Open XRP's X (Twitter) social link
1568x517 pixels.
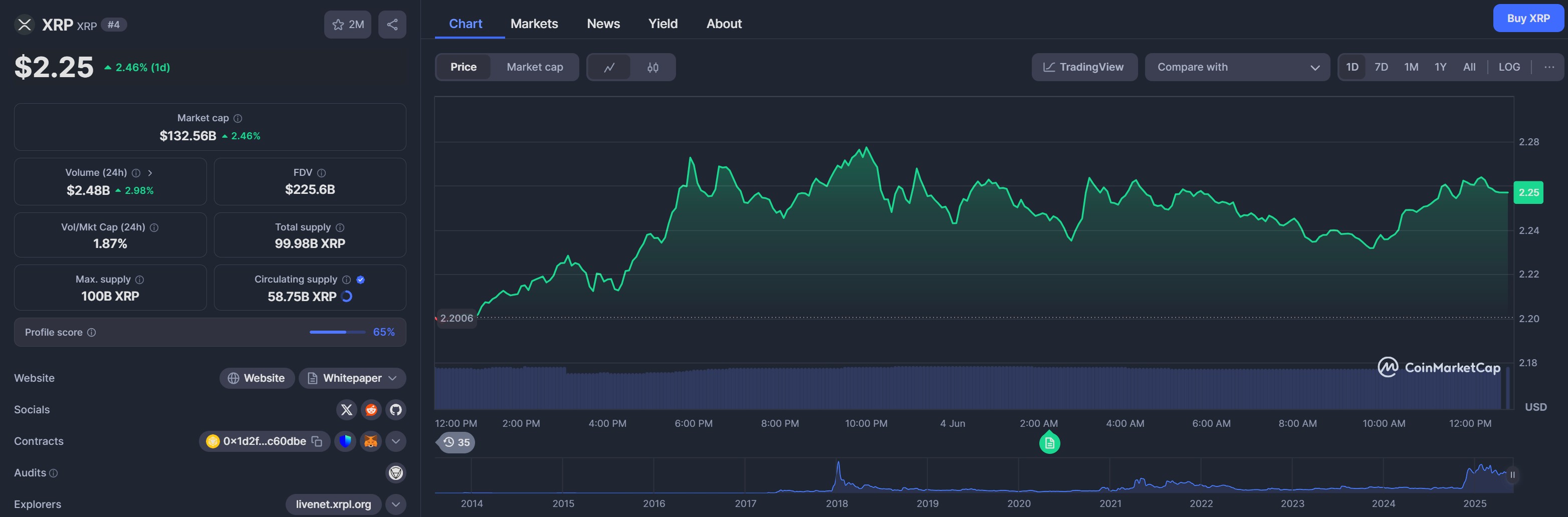click(x=346, y=409)
